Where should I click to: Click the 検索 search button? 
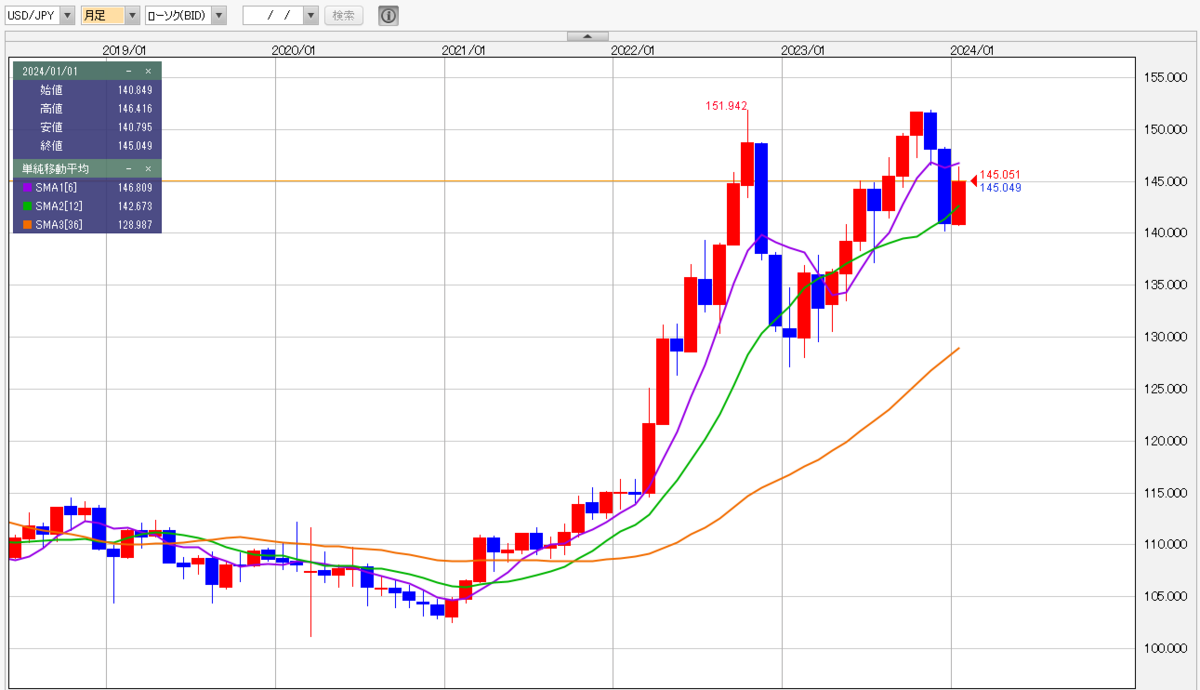(x=344, y=15)
